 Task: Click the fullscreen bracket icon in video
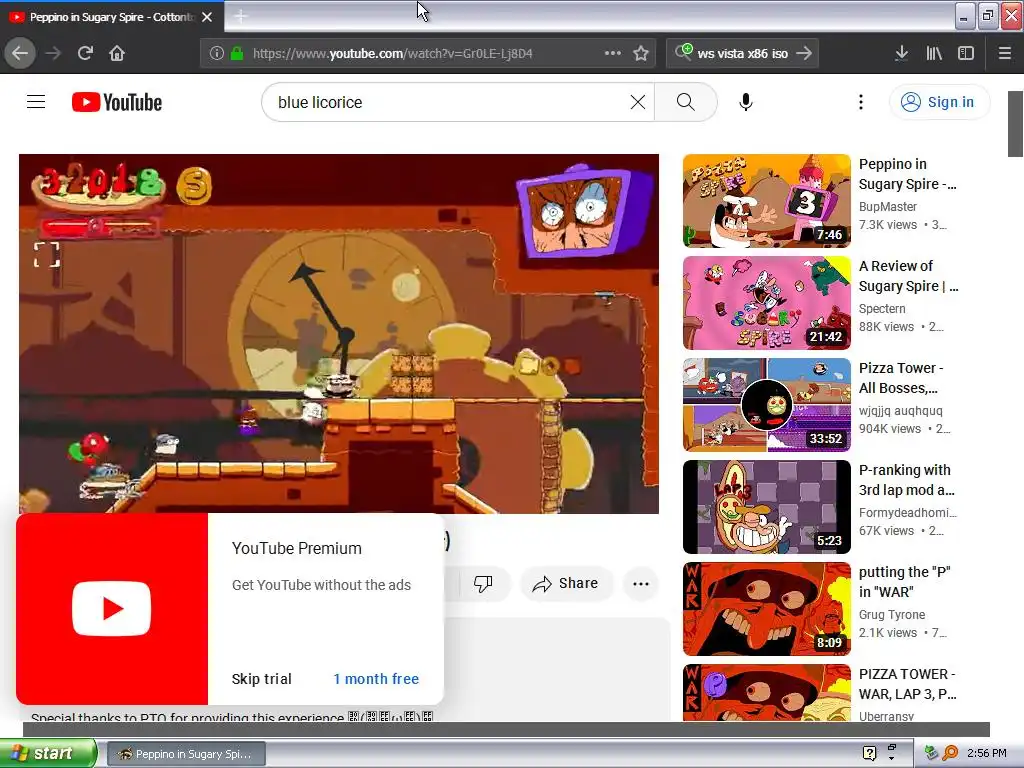coord(46,255)
